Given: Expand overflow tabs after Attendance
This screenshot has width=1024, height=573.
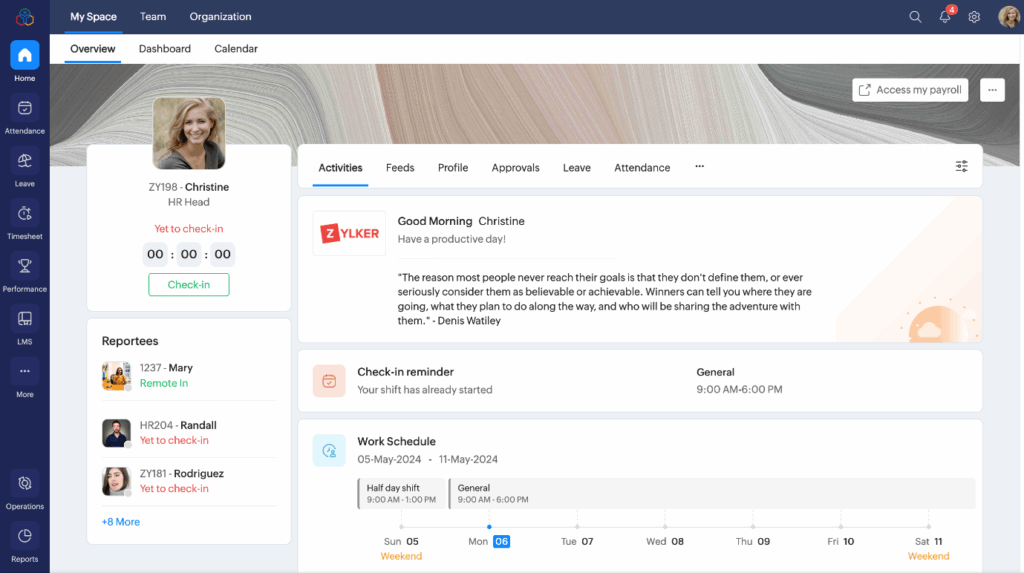Looking at the screenshot, I should pyautogui.click(x=699, y=167).
